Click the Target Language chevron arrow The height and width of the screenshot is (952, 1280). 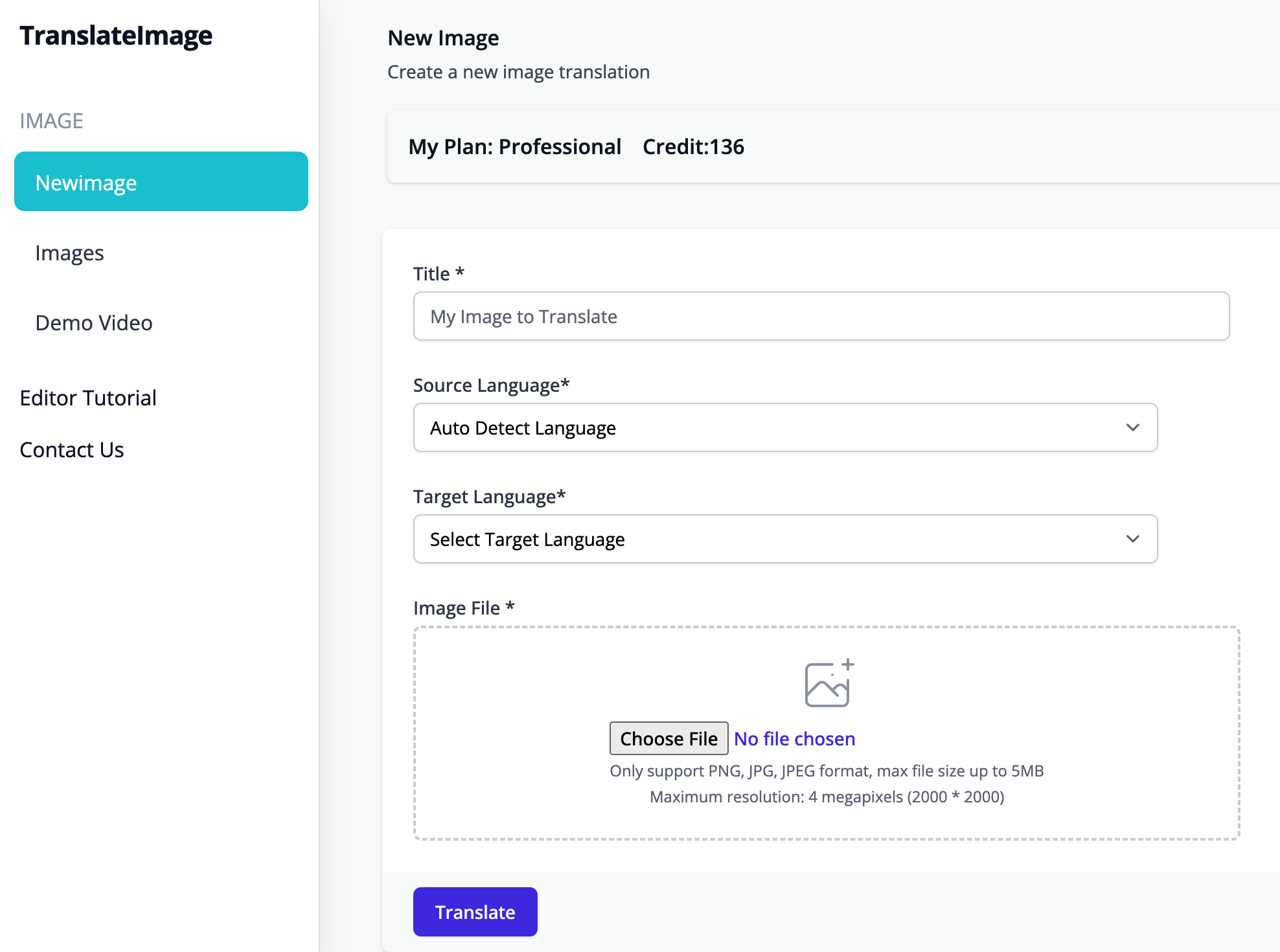1132,539
